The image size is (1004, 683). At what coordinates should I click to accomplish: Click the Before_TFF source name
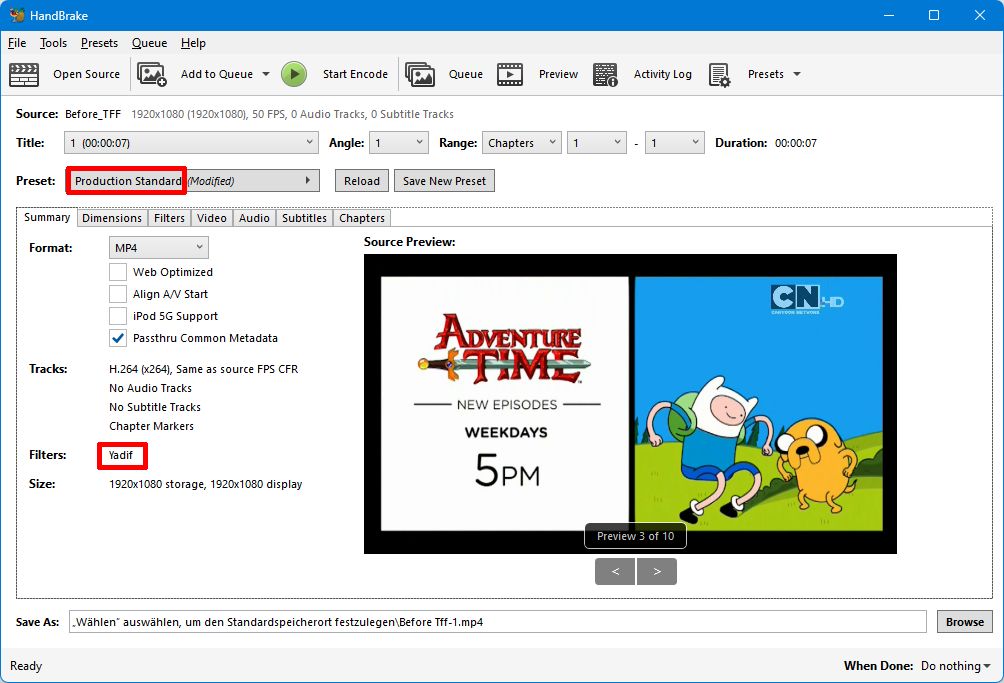93,114
